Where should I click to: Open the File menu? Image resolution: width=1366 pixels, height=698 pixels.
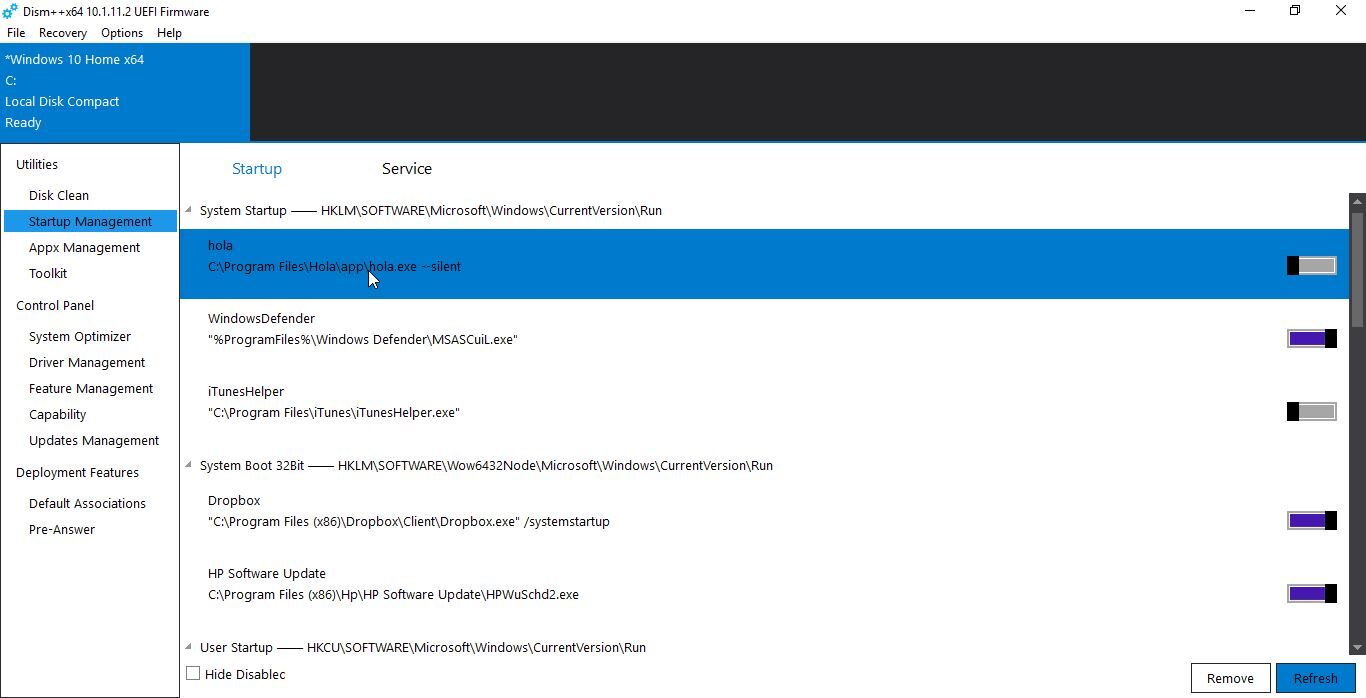pos(16,33)
